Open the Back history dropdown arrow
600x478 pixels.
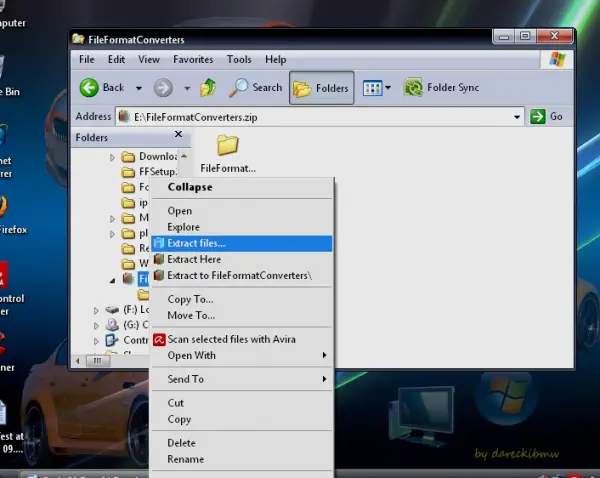point(139,88)
